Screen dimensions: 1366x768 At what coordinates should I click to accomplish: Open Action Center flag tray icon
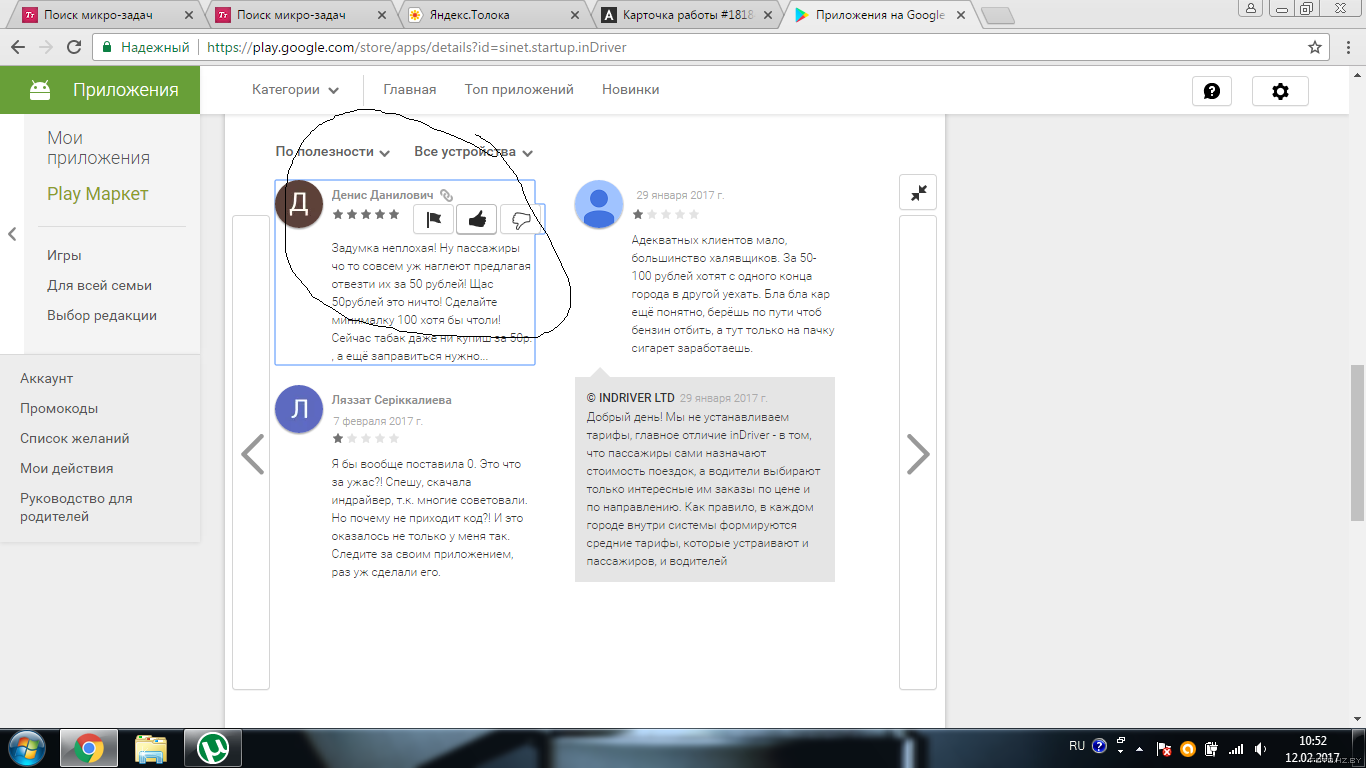(x=1164, y=748)
